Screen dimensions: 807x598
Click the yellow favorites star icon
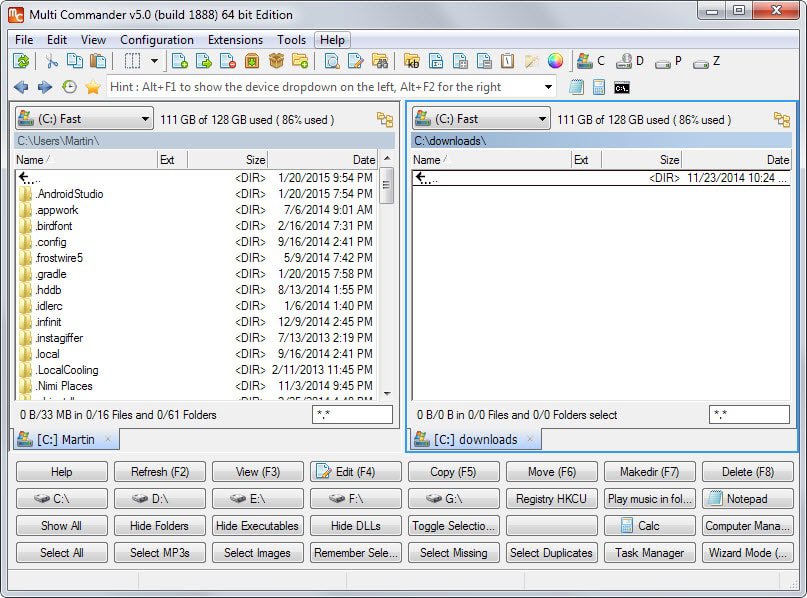pos(93,88)
